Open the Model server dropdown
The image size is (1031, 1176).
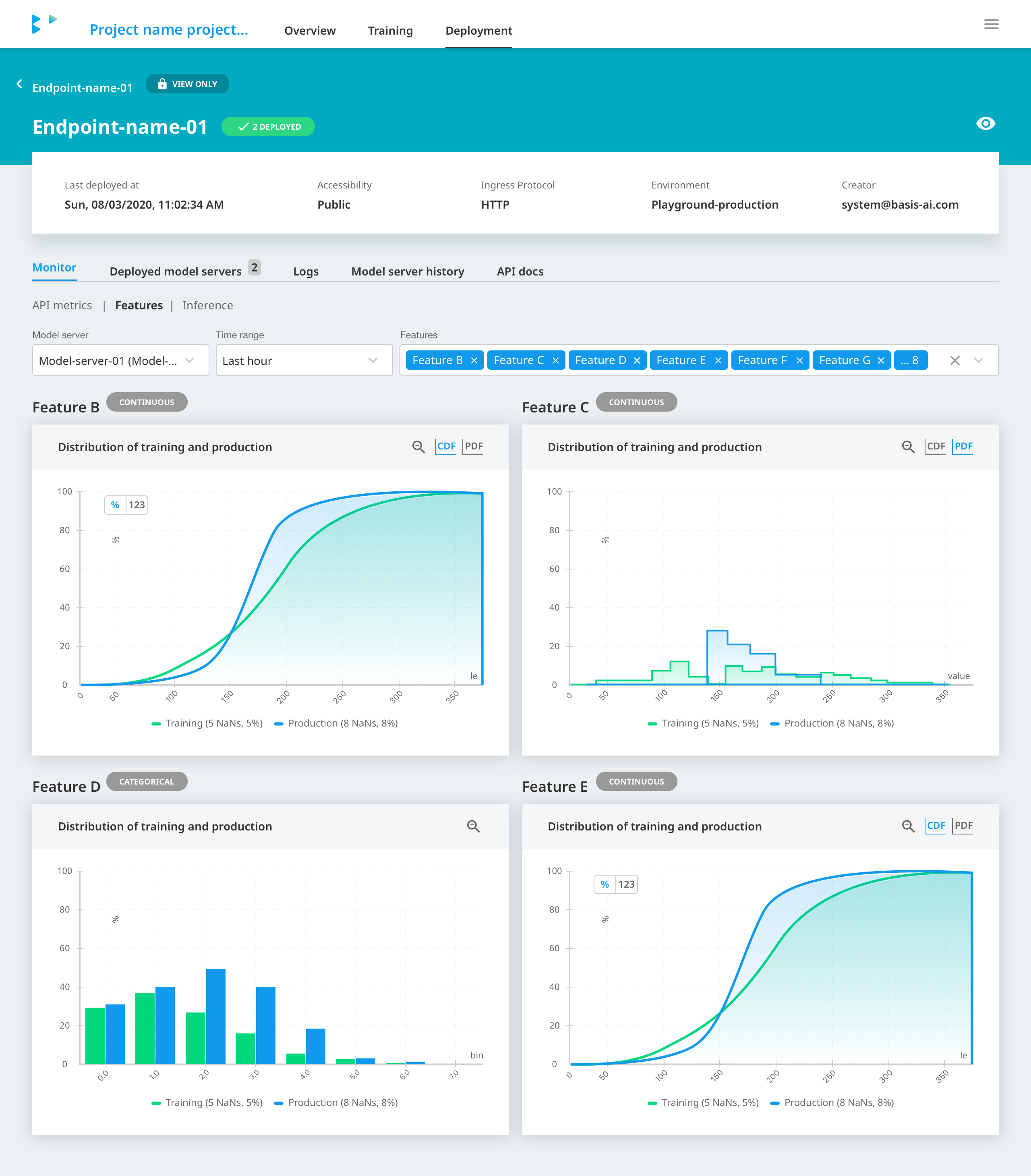pos(120,361)
